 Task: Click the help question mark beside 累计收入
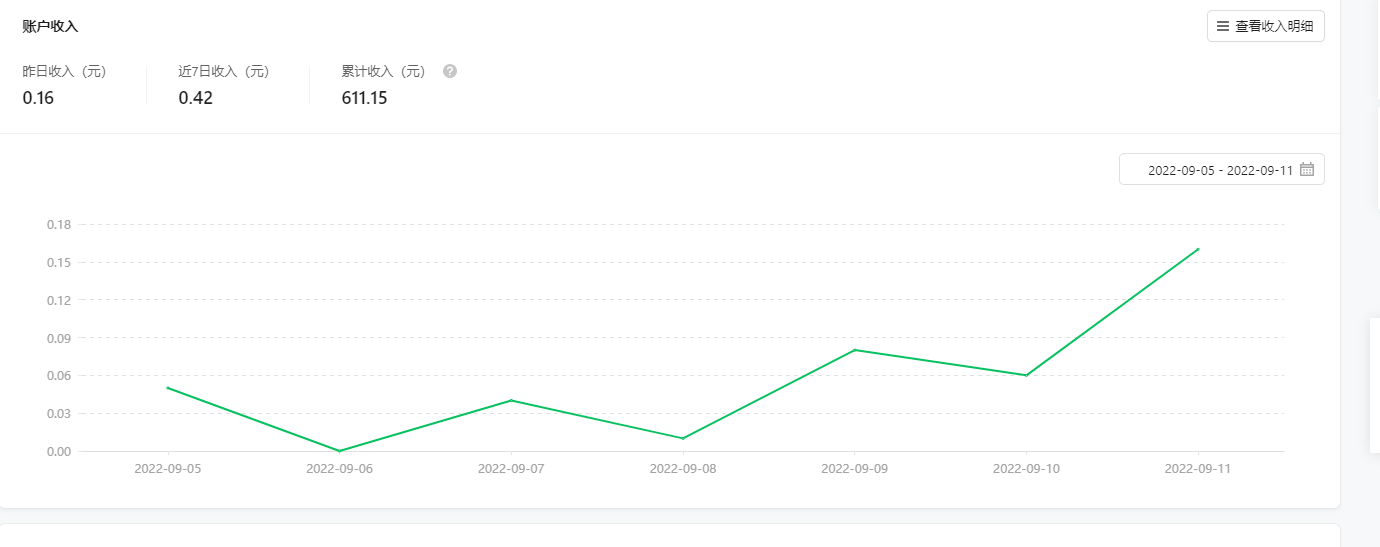click(450, 71)
